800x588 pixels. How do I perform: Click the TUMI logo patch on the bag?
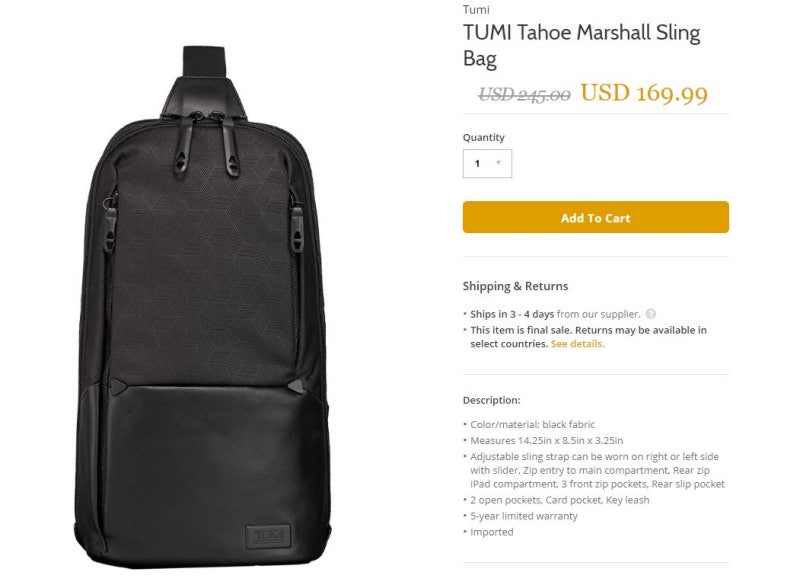click(268, 536)
